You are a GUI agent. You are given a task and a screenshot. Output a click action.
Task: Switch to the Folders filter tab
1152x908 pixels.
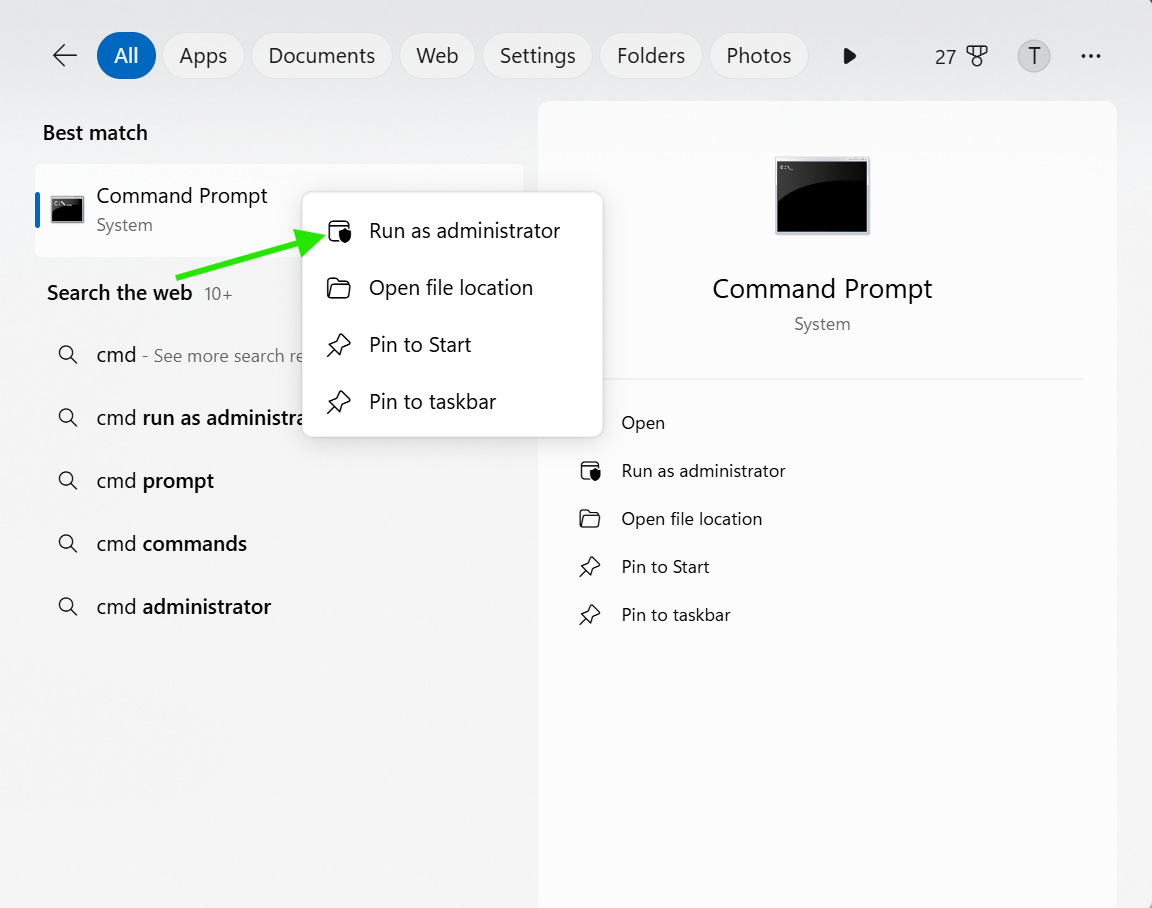[x=651, y=56]
